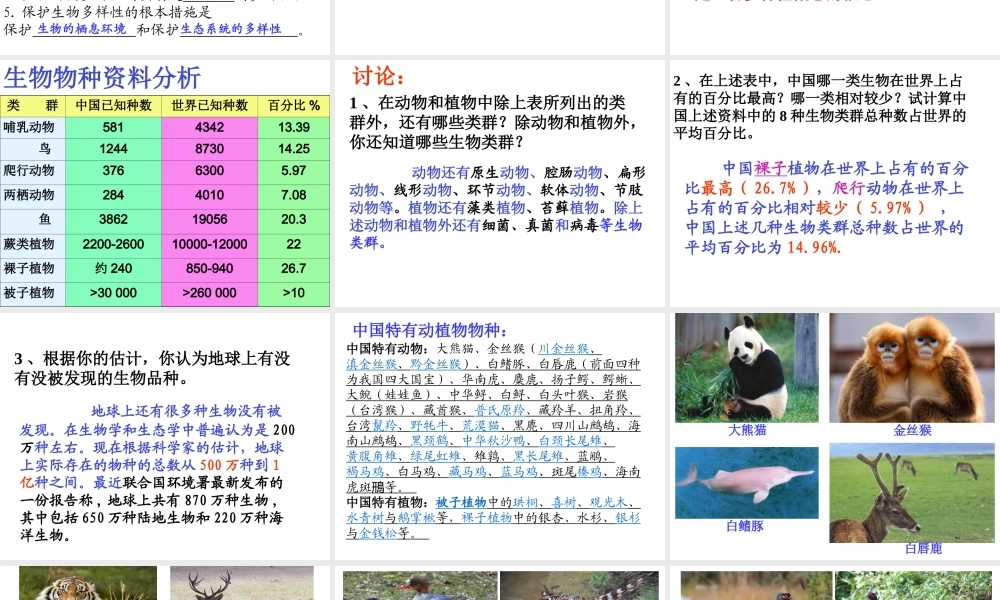
Task: Open the 水青树 hyperlink
Action: [x=365, y=518]
